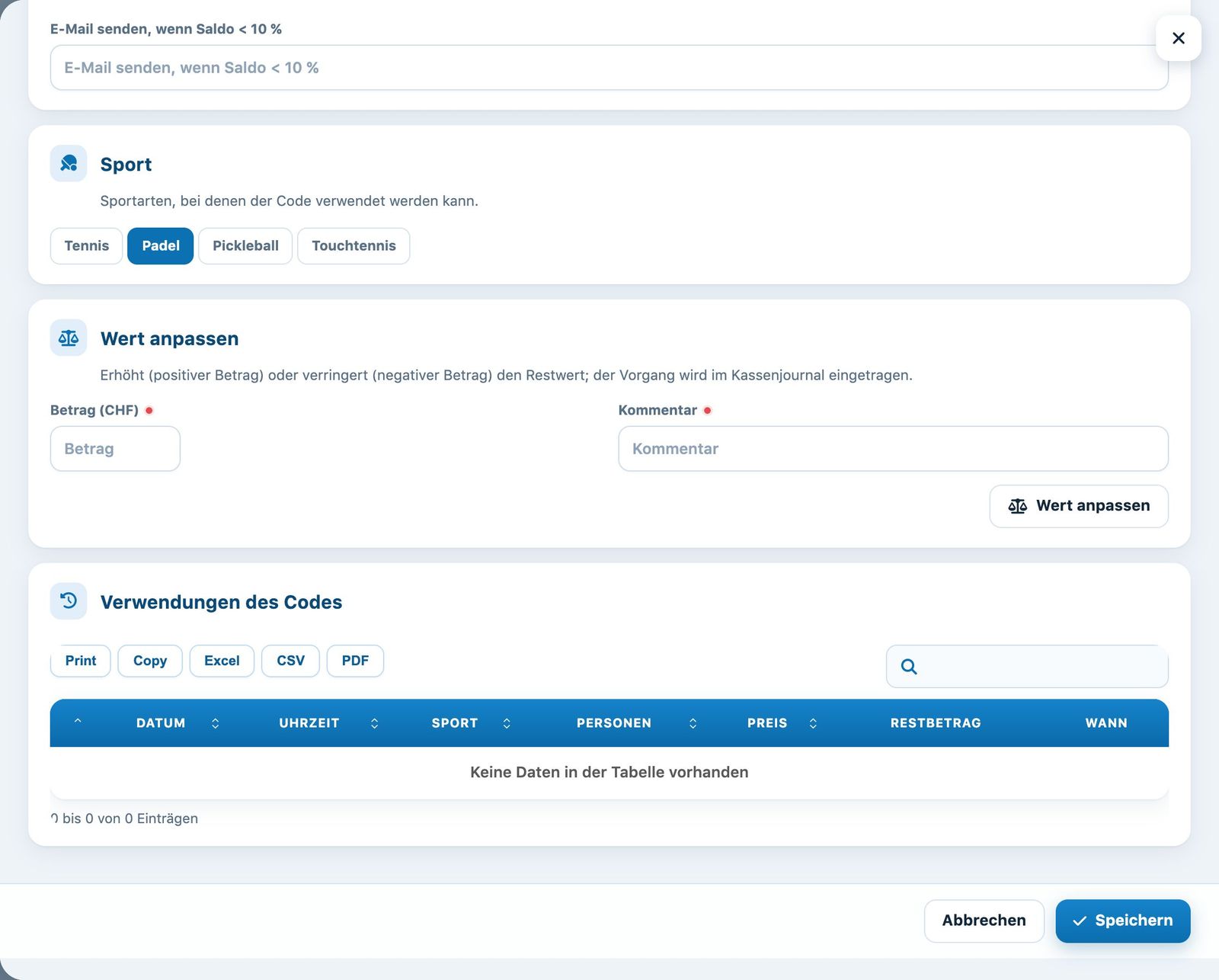The image size is (1219, 980).
Task: Export table using the Excel button
Action: click(x=222, y=661)
